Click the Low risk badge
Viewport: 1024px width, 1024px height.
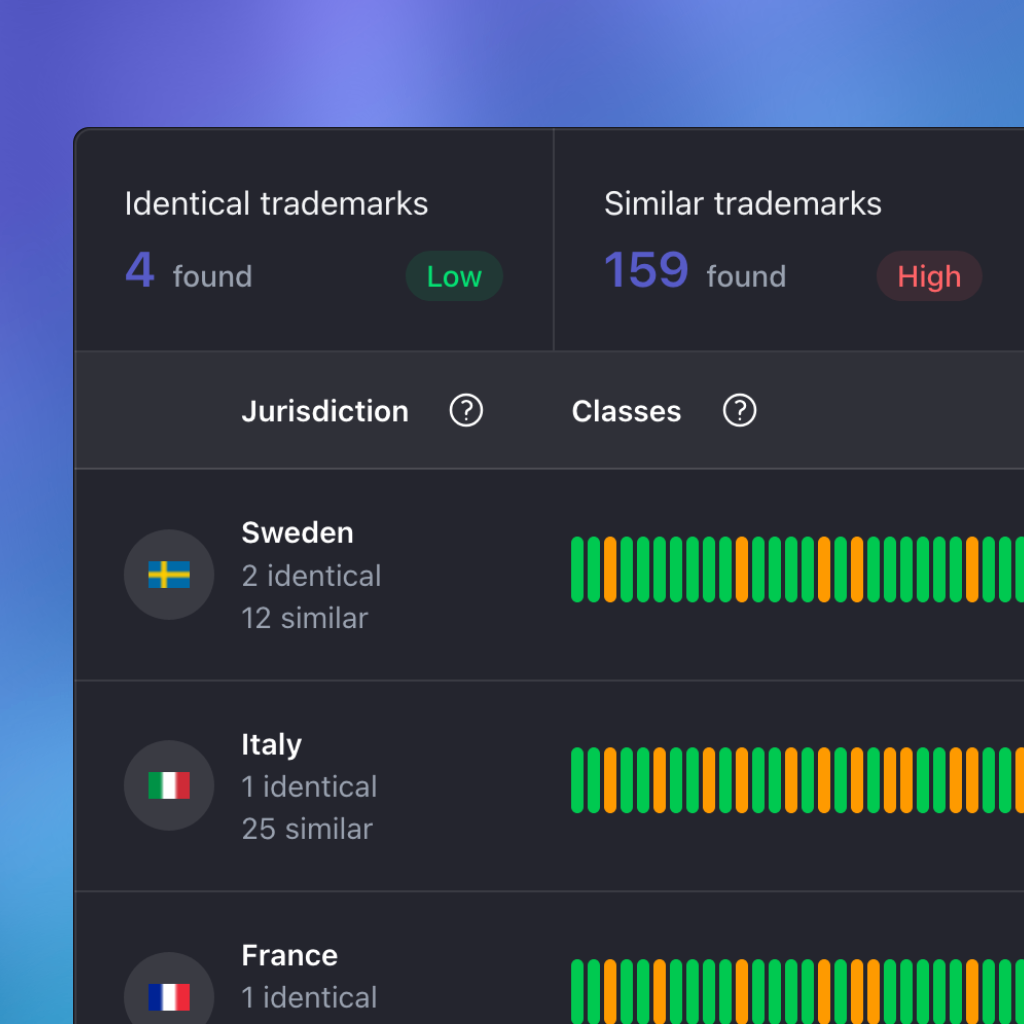point(454,276)
